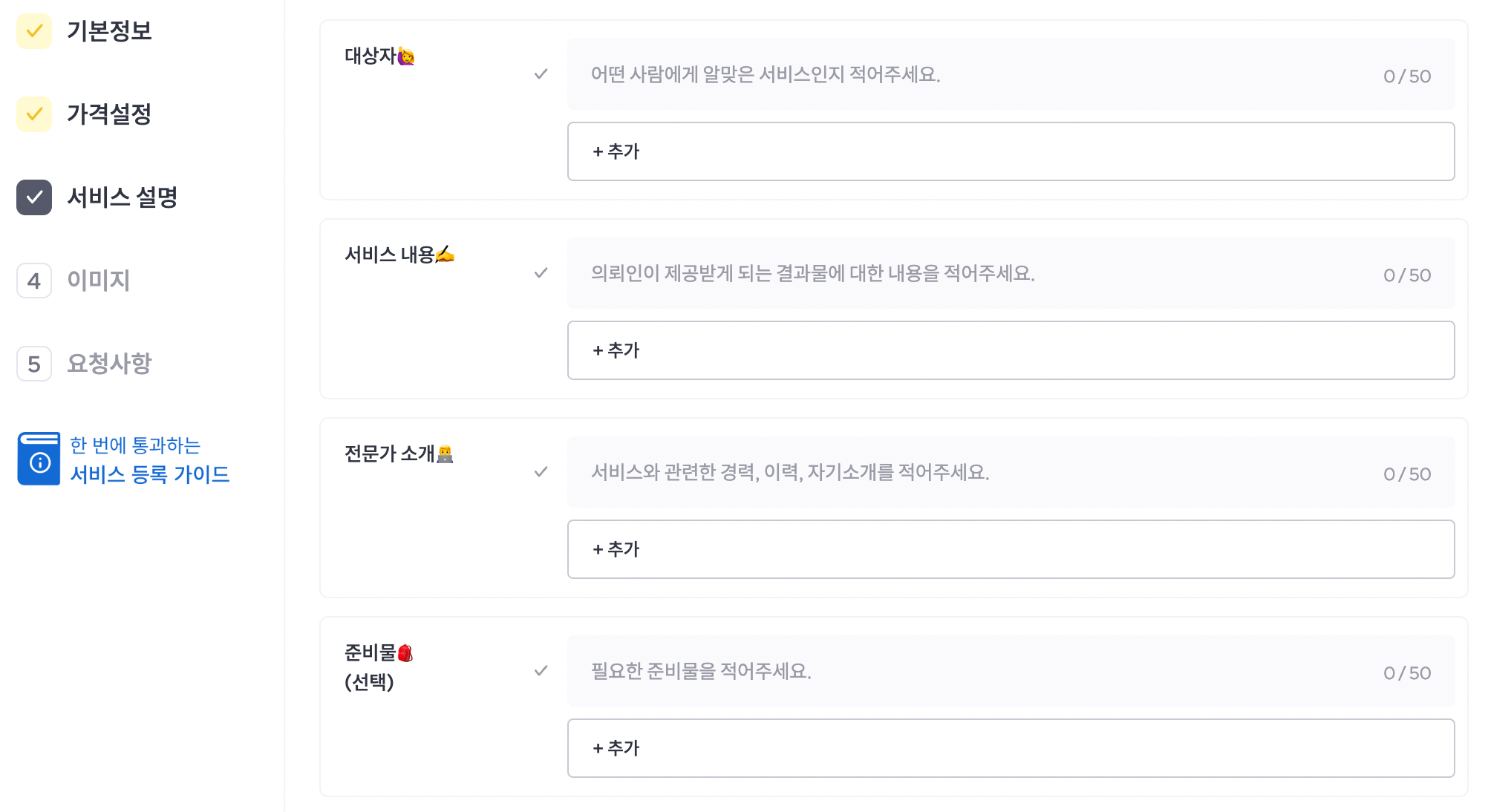Viewport: 1488px width, 812px height.
Task: Add another 서비스 내용 entry with +추가
Action: click(1011, 350)
